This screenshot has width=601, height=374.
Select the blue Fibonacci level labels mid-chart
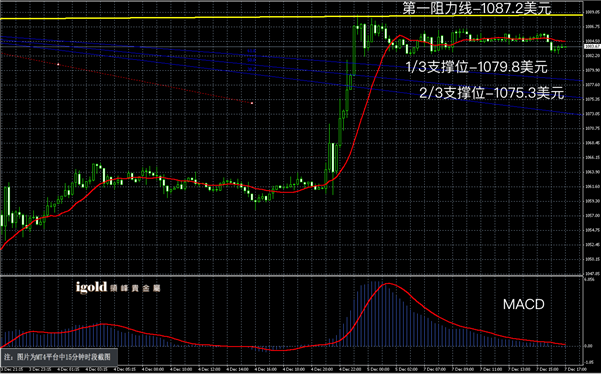(x=251, y=60)
